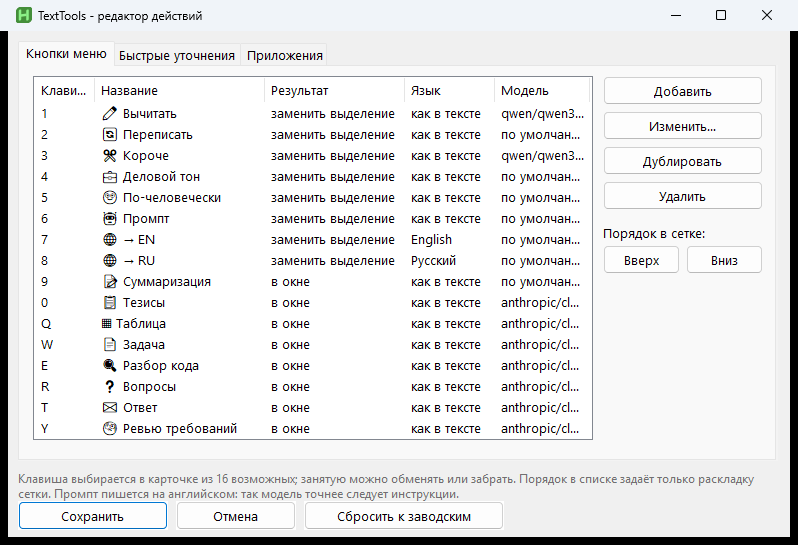This screenshot has width=798, height=545.
Task: Click the scissors icon next to Короче
Action: pyautogui.click(x=109, y=156)
